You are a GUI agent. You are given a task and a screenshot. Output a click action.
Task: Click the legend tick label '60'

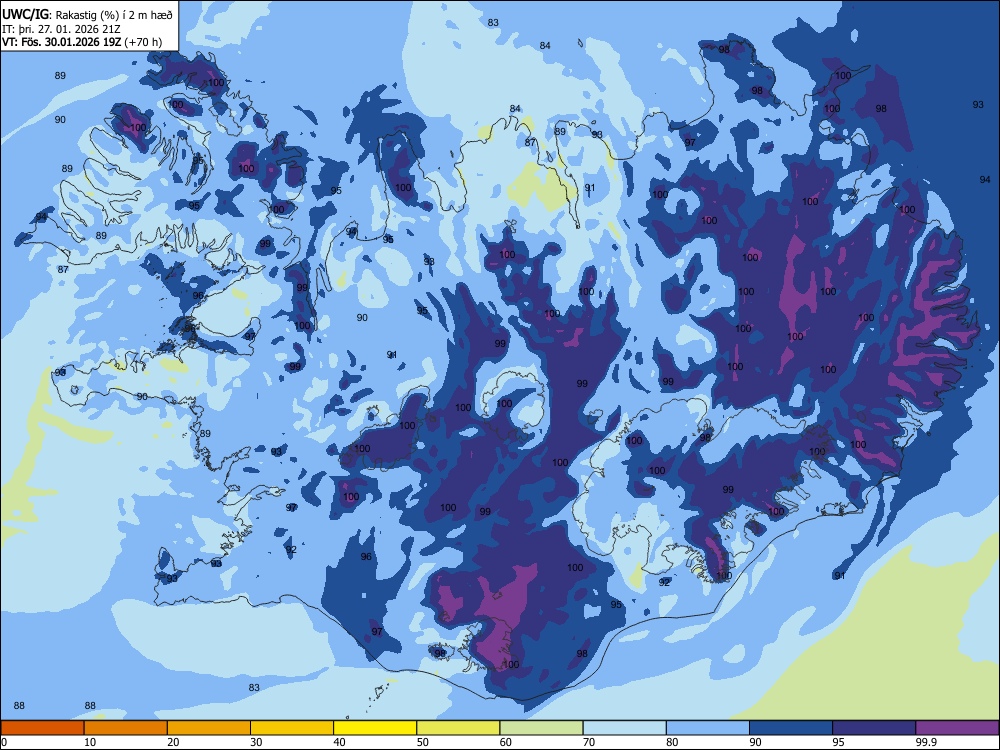[506, 742]
